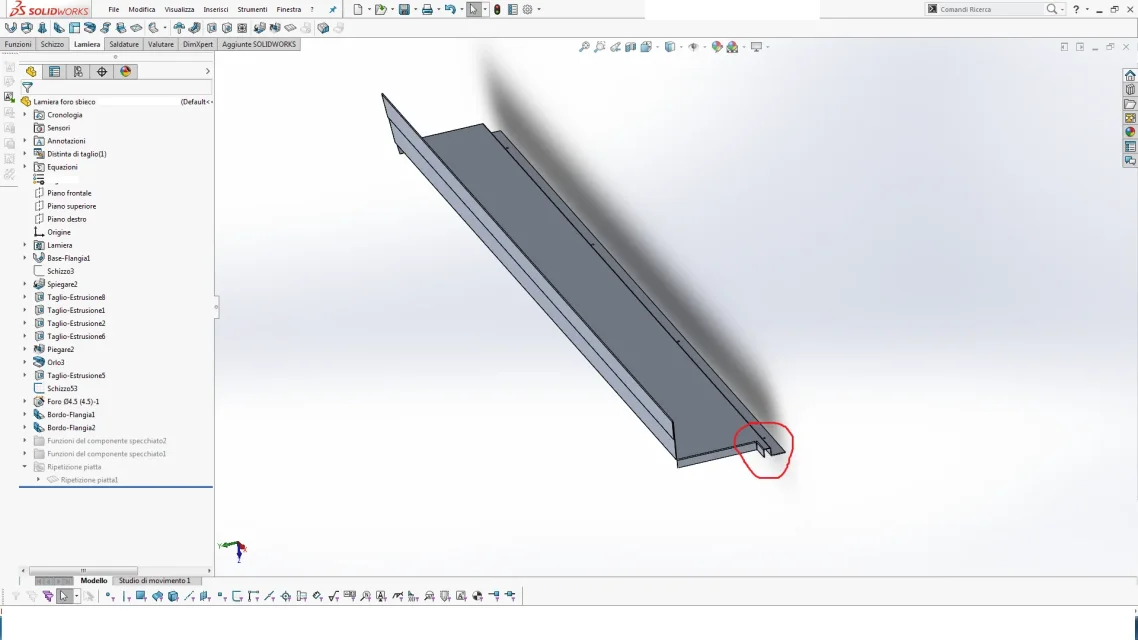The image size is (1138, 640).
Task: Open Appearances in the right task pane
Action: 1130,132
